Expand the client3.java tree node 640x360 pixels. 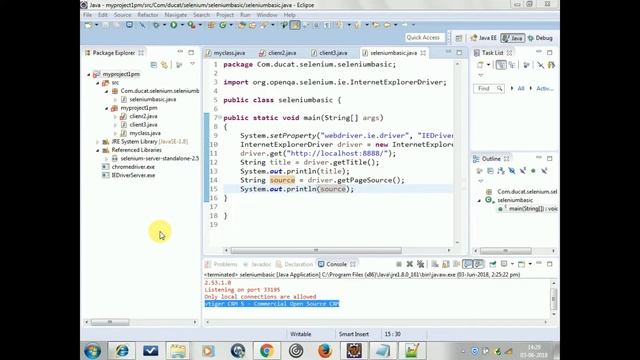click(x=116, y=125)
